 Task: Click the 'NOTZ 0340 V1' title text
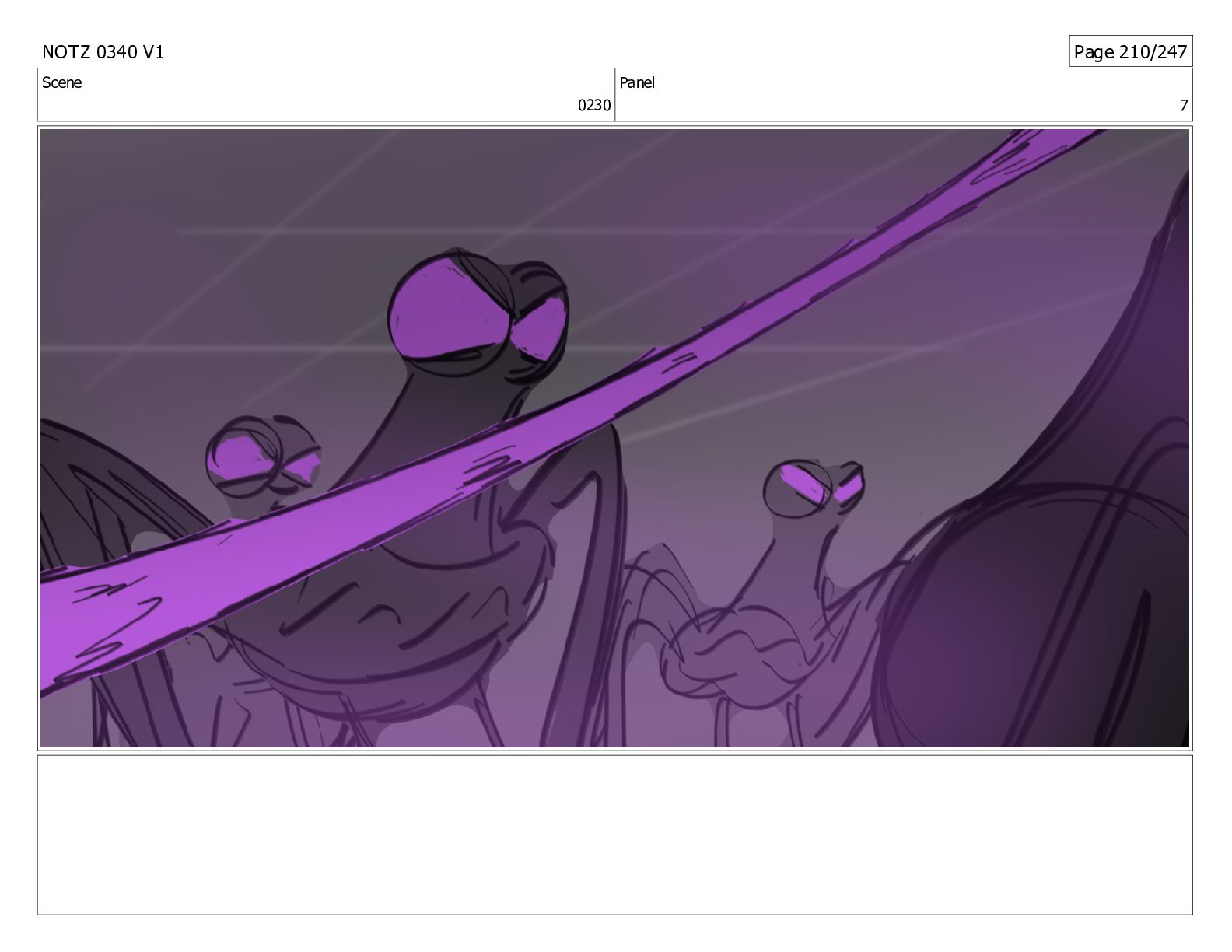tap(103, 52)
